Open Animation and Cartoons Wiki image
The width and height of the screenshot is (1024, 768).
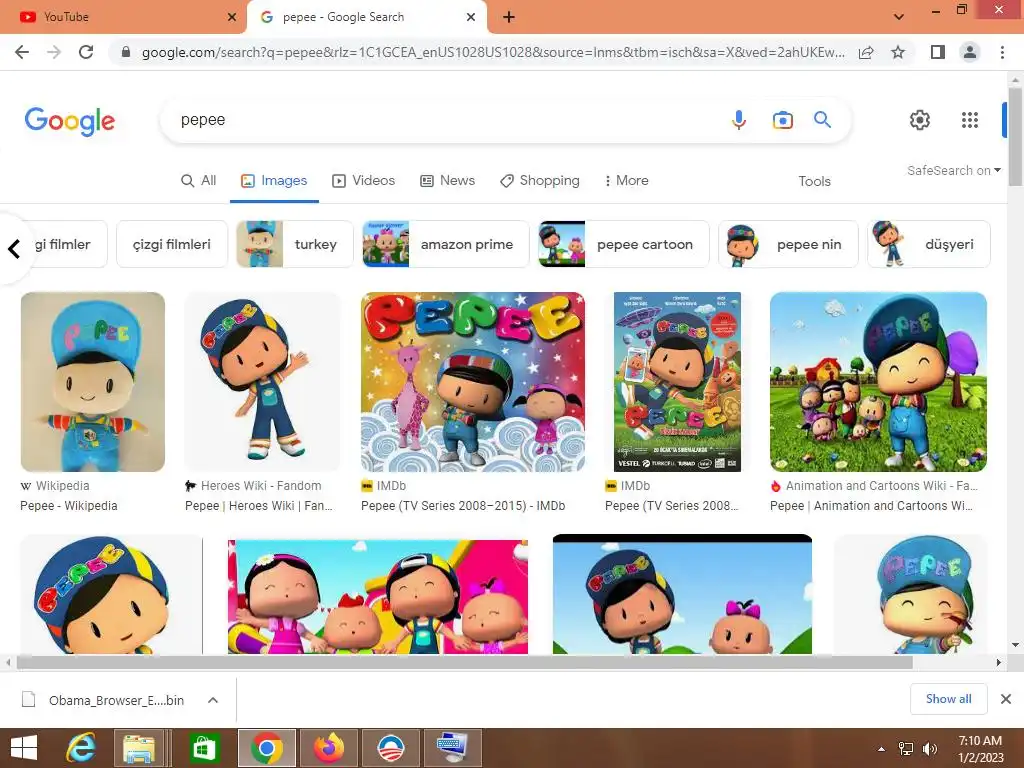[878, 382]
